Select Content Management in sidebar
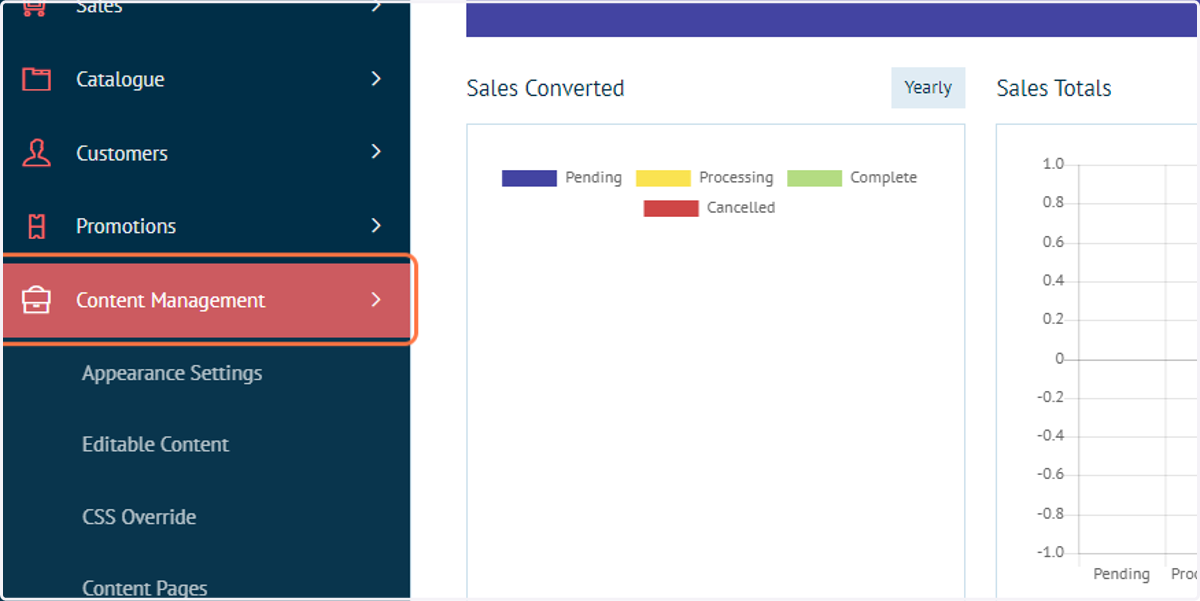The height and width of the screenshot is (601, 1200). [207, 300]
